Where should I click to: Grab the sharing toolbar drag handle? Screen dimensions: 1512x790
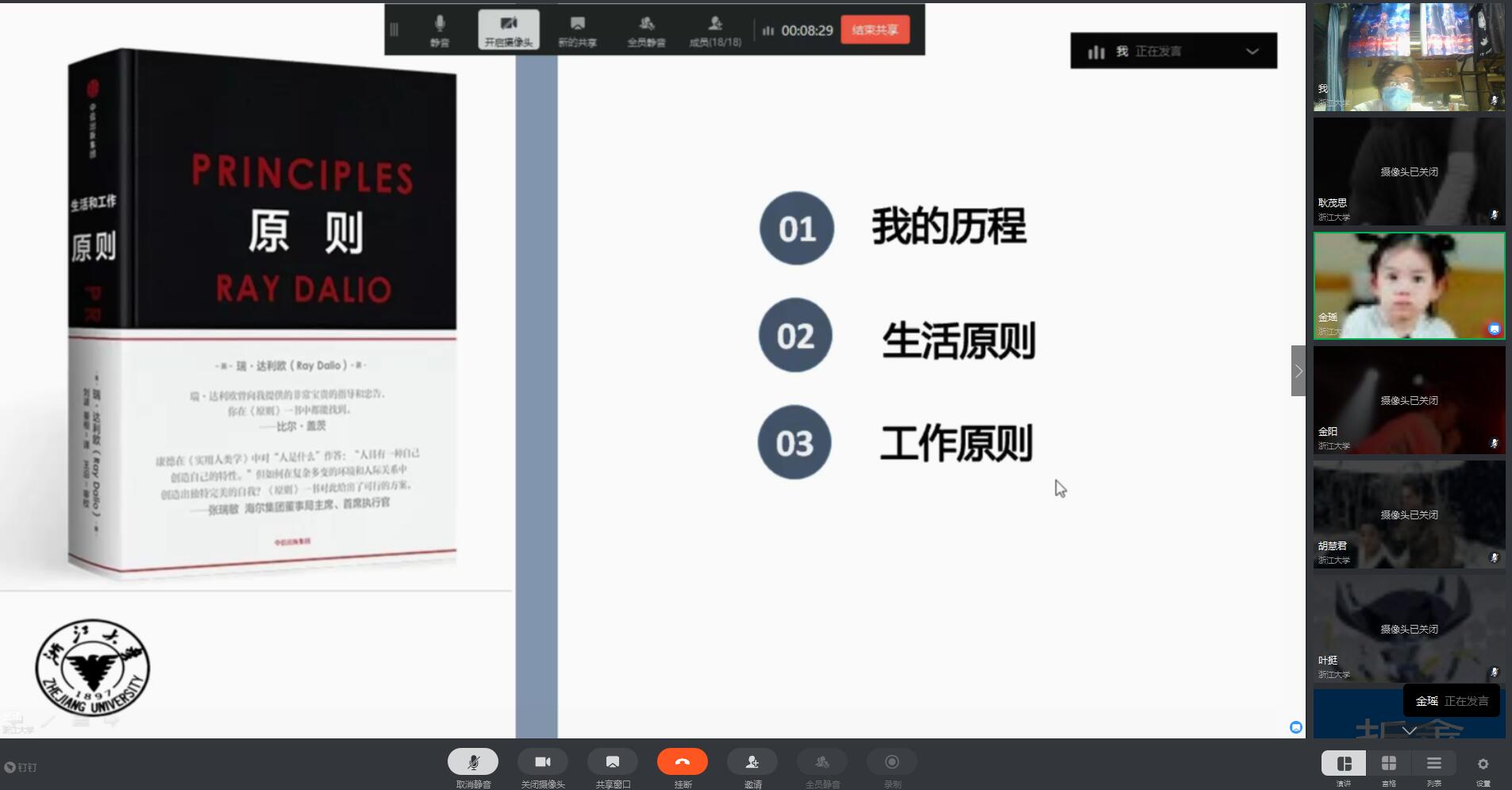[x=394, y=30]
